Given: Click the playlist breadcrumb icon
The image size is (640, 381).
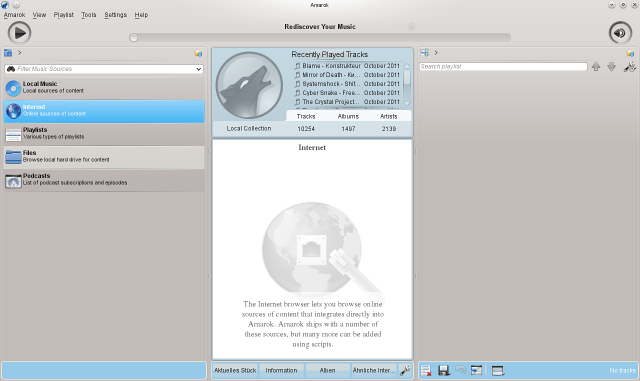Looking at the screenshot, I should [x=424, y=53].
